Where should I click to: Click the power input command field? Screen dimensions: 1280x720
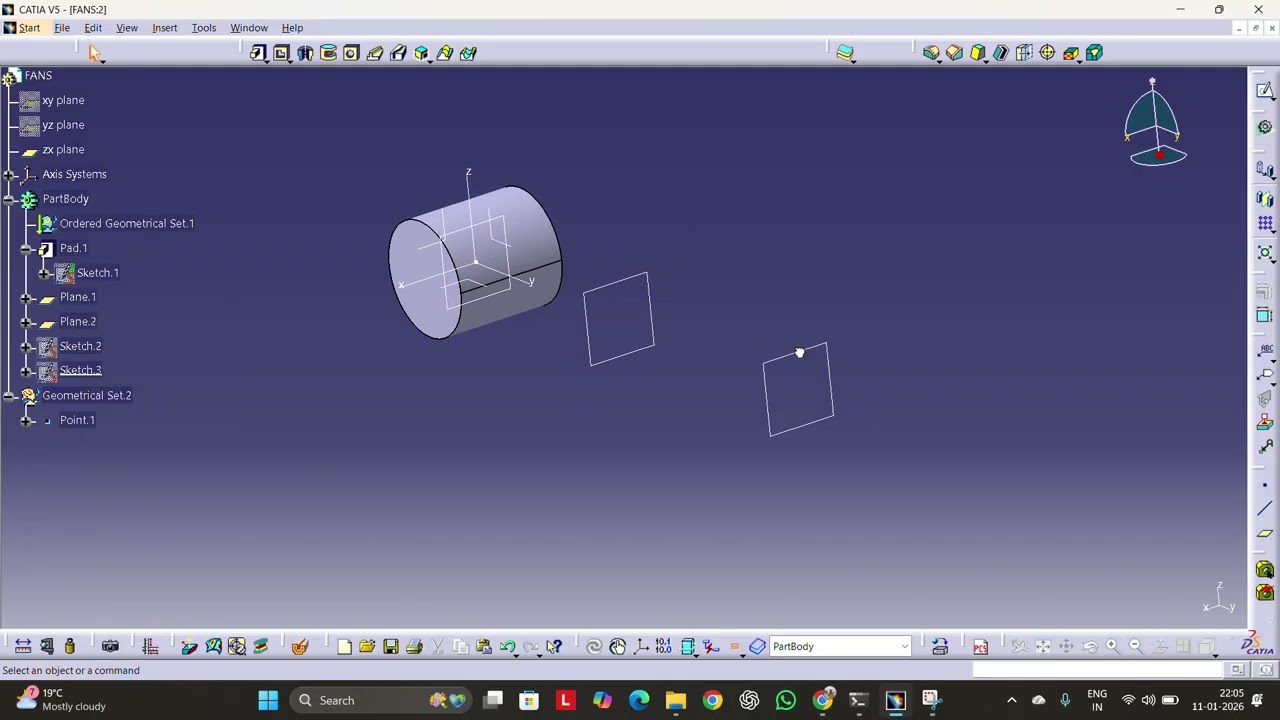coord(1100,670)
